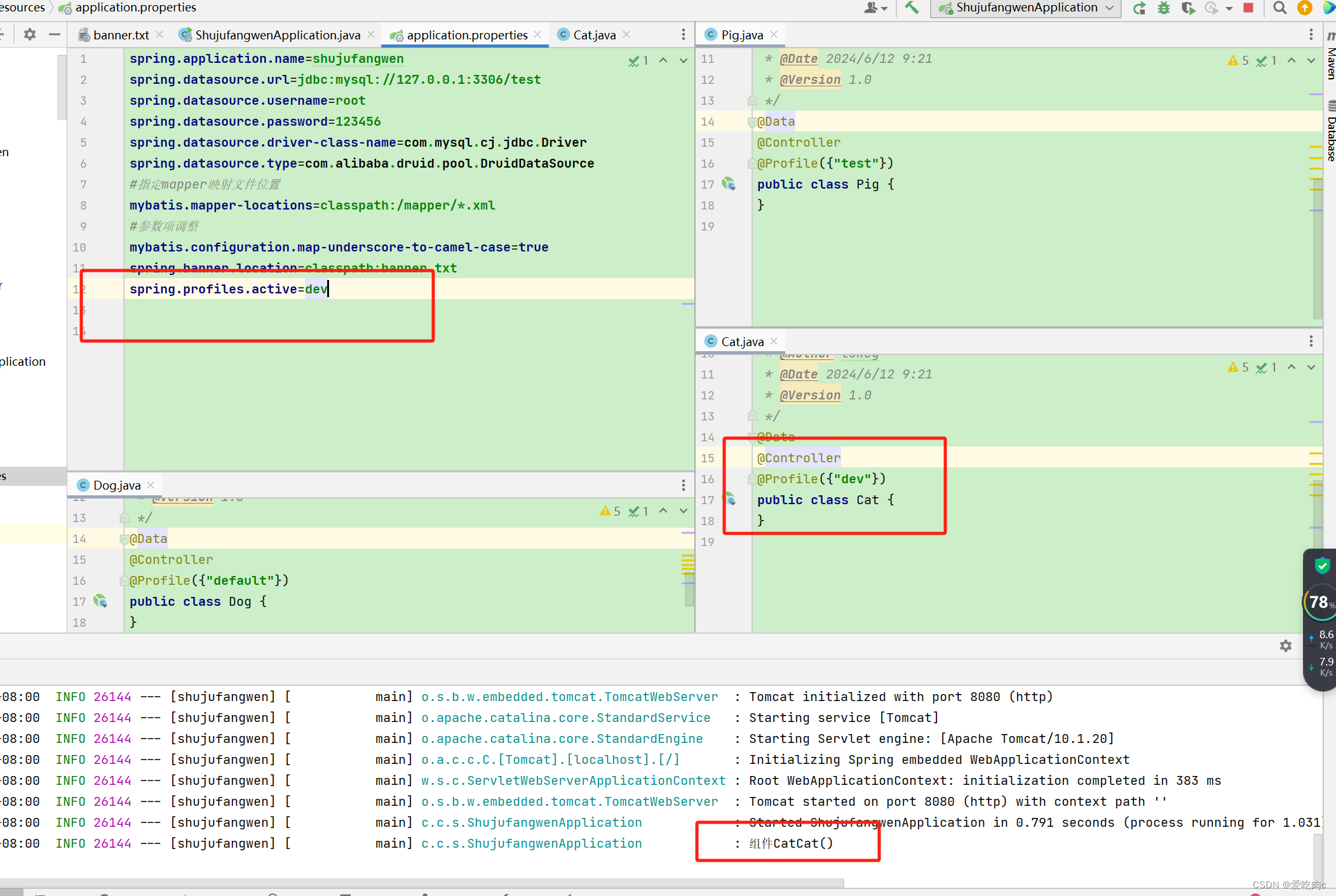Go to previous highlighted error in Pig.java

(1292, 60)
